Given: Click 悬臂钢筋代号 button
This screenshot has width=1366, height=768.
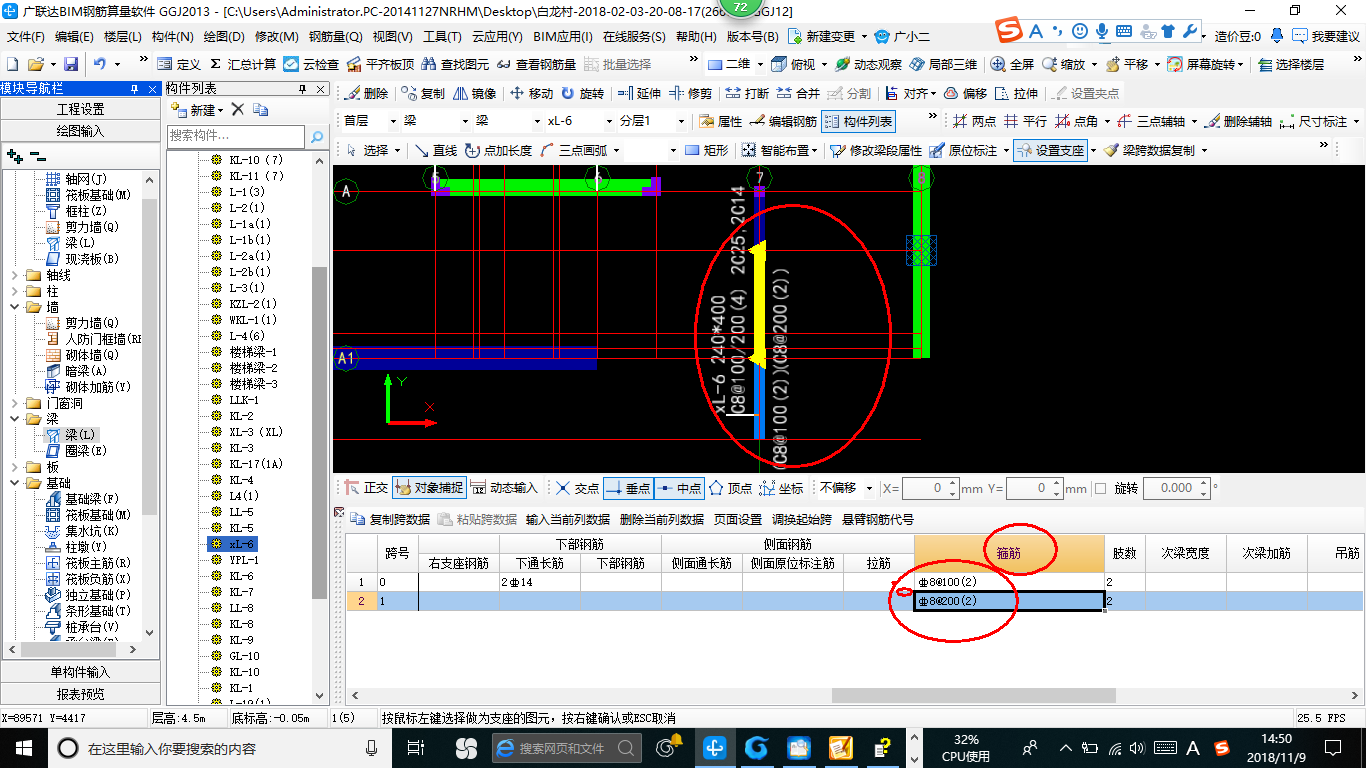Looking at the screenshot, I should click(x=878, y=520).
